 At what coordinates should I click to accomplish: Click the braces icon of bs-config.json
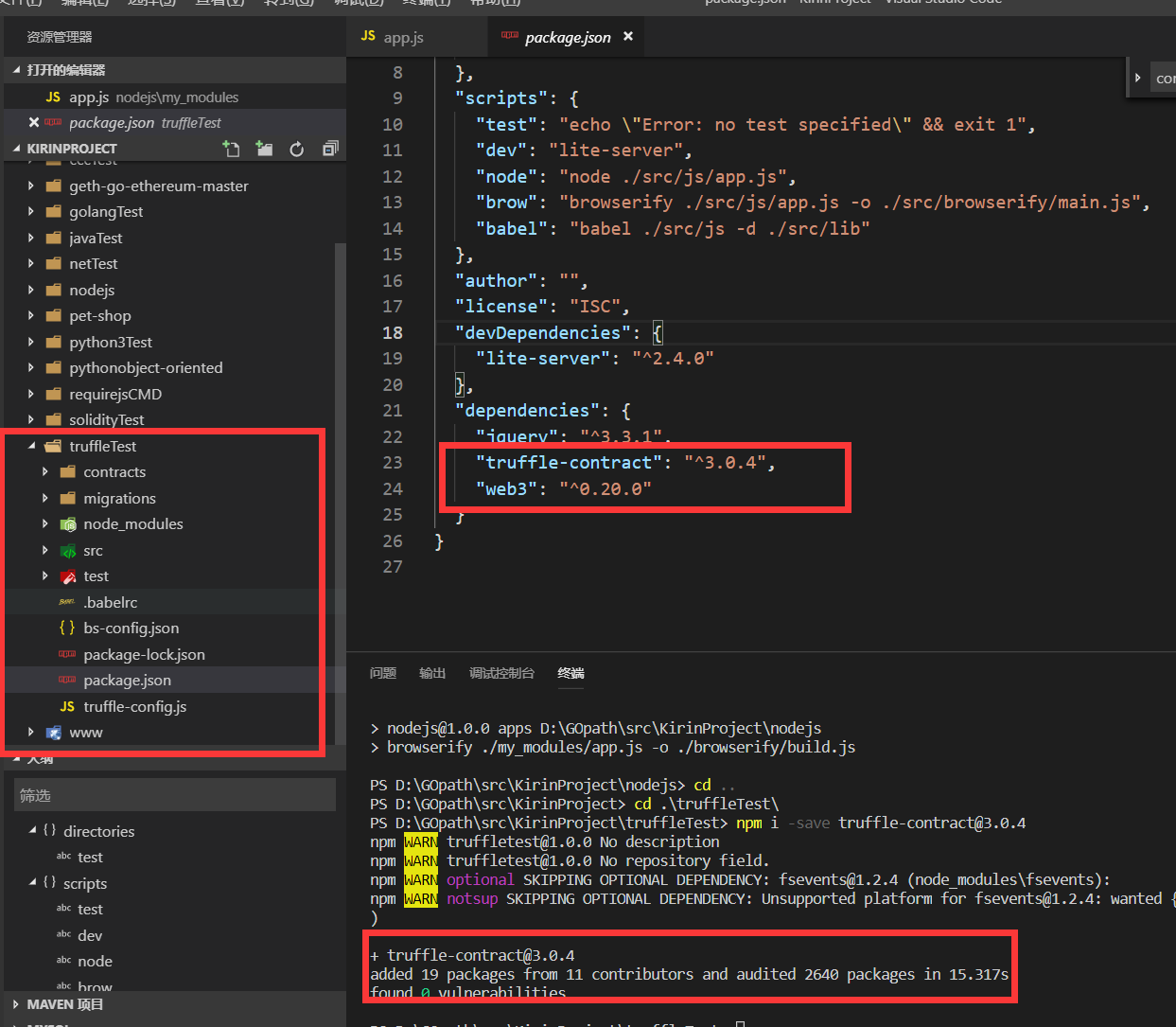tap(67, 628)
